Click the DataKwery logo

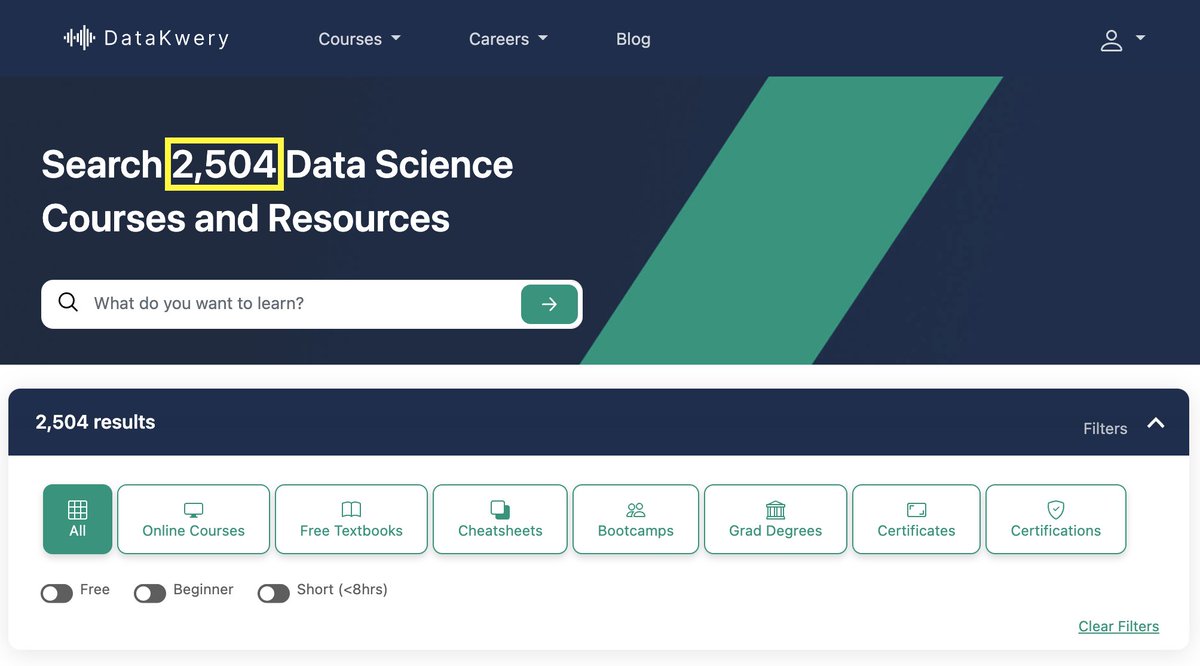(x=146, y=38)
